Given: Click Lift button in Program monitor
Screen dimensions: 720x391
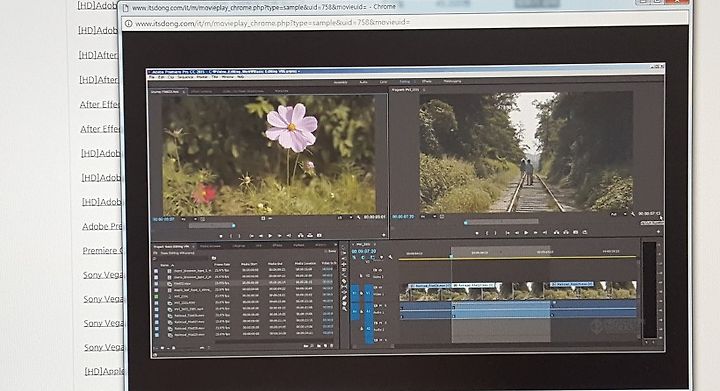Looking at the screenshot, I should [x=557, y=232].
